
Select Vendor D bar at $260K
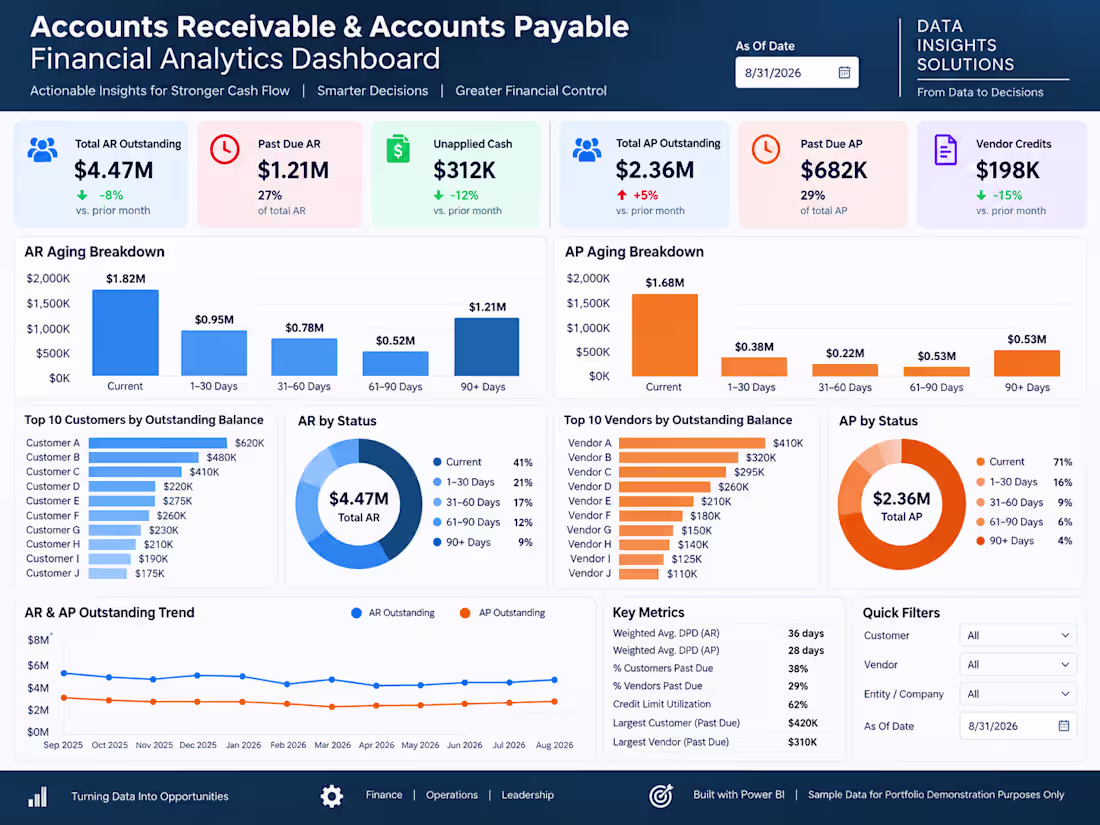tap(664, 487)
